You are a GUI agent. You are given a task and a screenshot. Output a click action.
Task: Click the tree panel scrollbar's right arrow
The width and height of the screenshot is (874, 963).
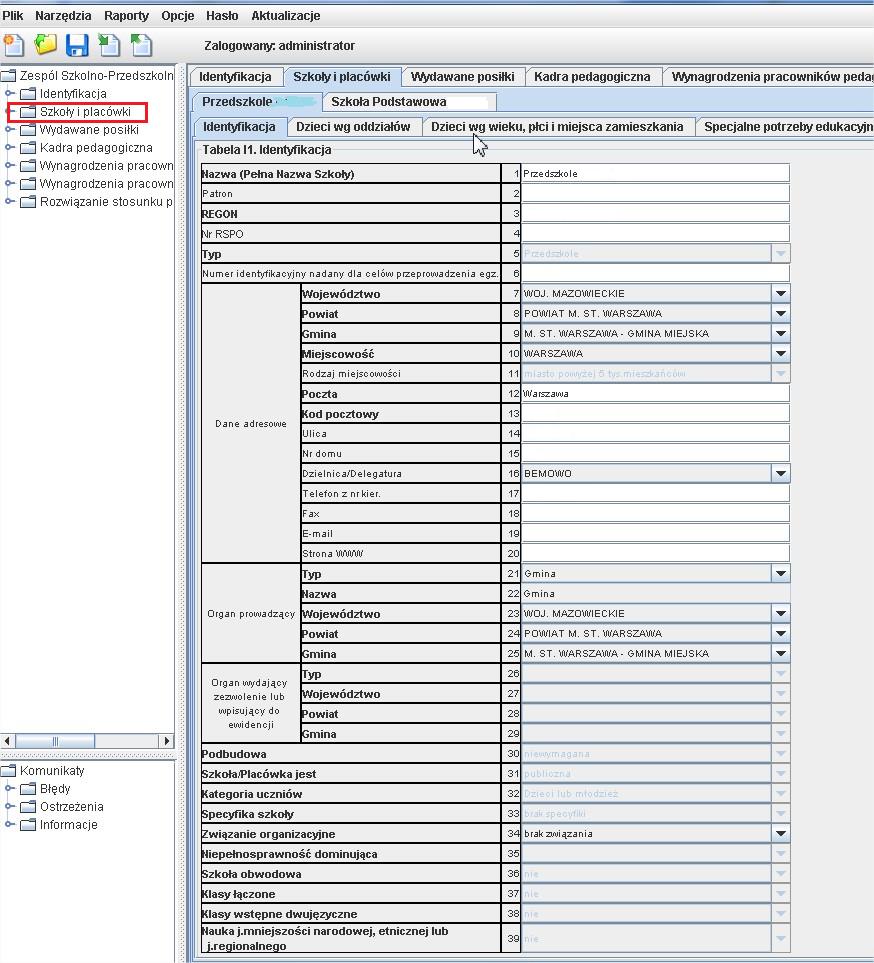pos(166,741)
